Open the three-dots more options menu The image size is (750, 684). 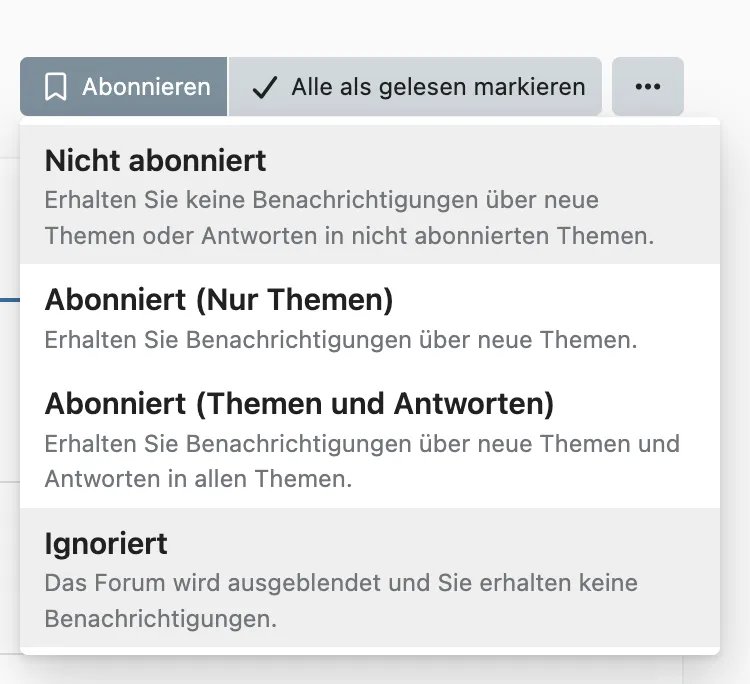[648, 87]
